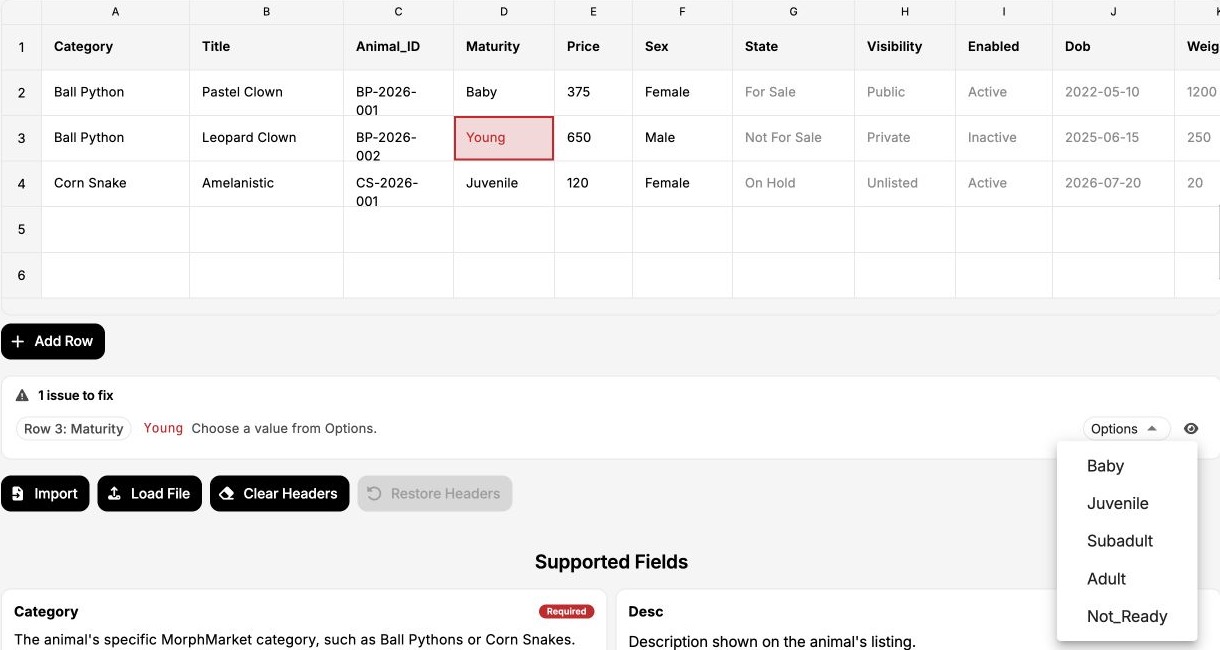Choose Not_Ready from the options list
The image size is (1220, 650).
click(x=1127, y=616)
